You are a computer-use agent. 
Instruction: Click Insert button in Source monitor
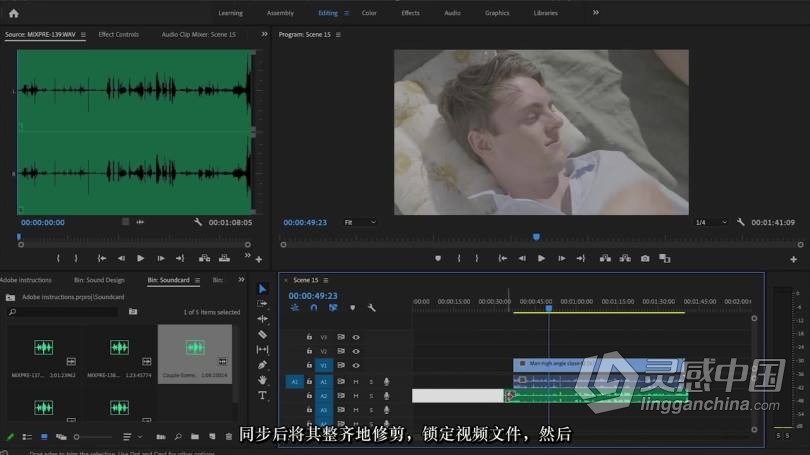pyautogui.click(x=205, y=258)
